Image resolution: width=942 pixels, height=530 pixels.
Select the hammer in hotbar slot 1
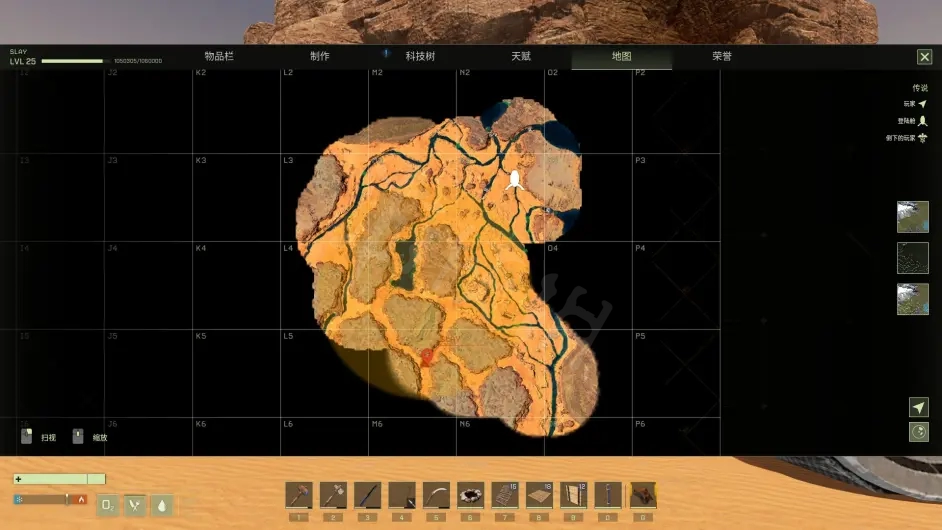coord(299,494)
